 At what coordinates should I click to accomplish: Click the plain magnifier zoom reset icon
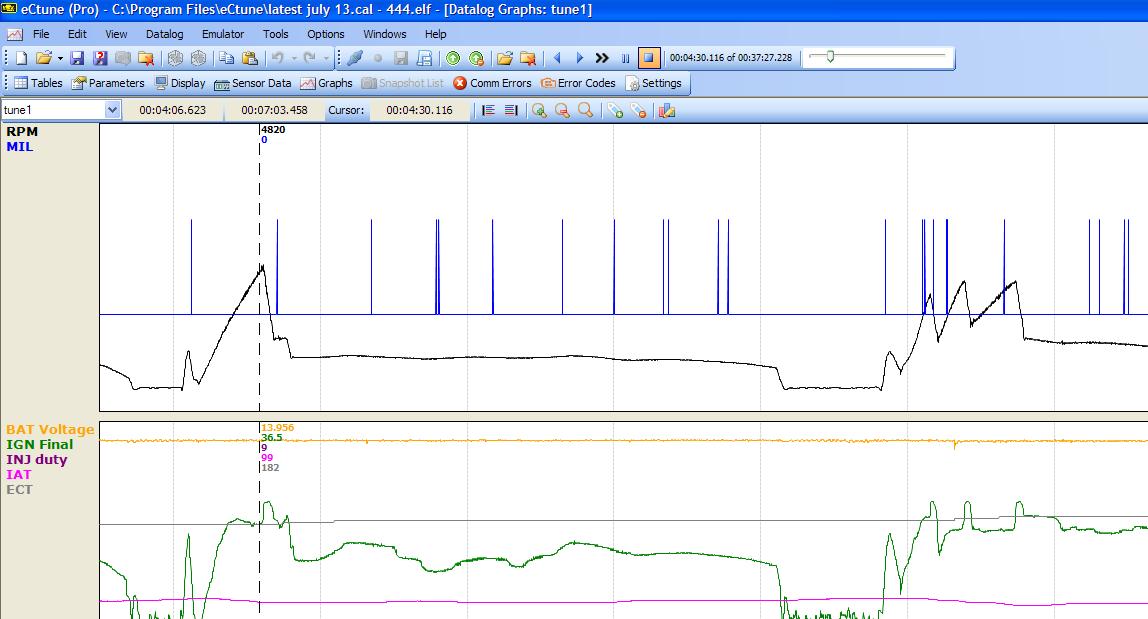(585, 111)
